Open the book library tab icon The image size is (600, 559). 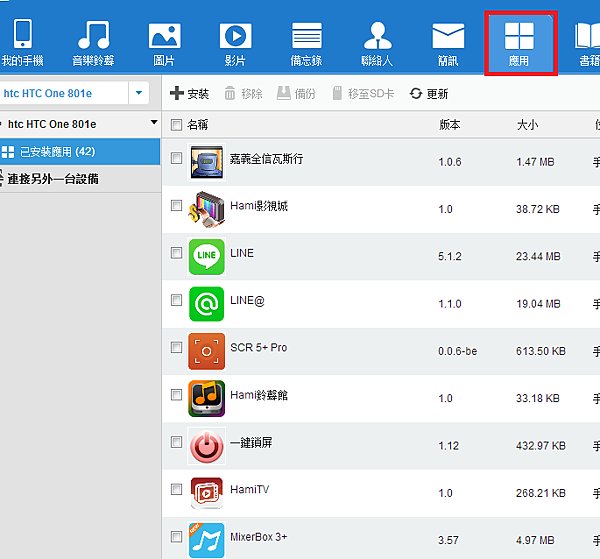588,43
